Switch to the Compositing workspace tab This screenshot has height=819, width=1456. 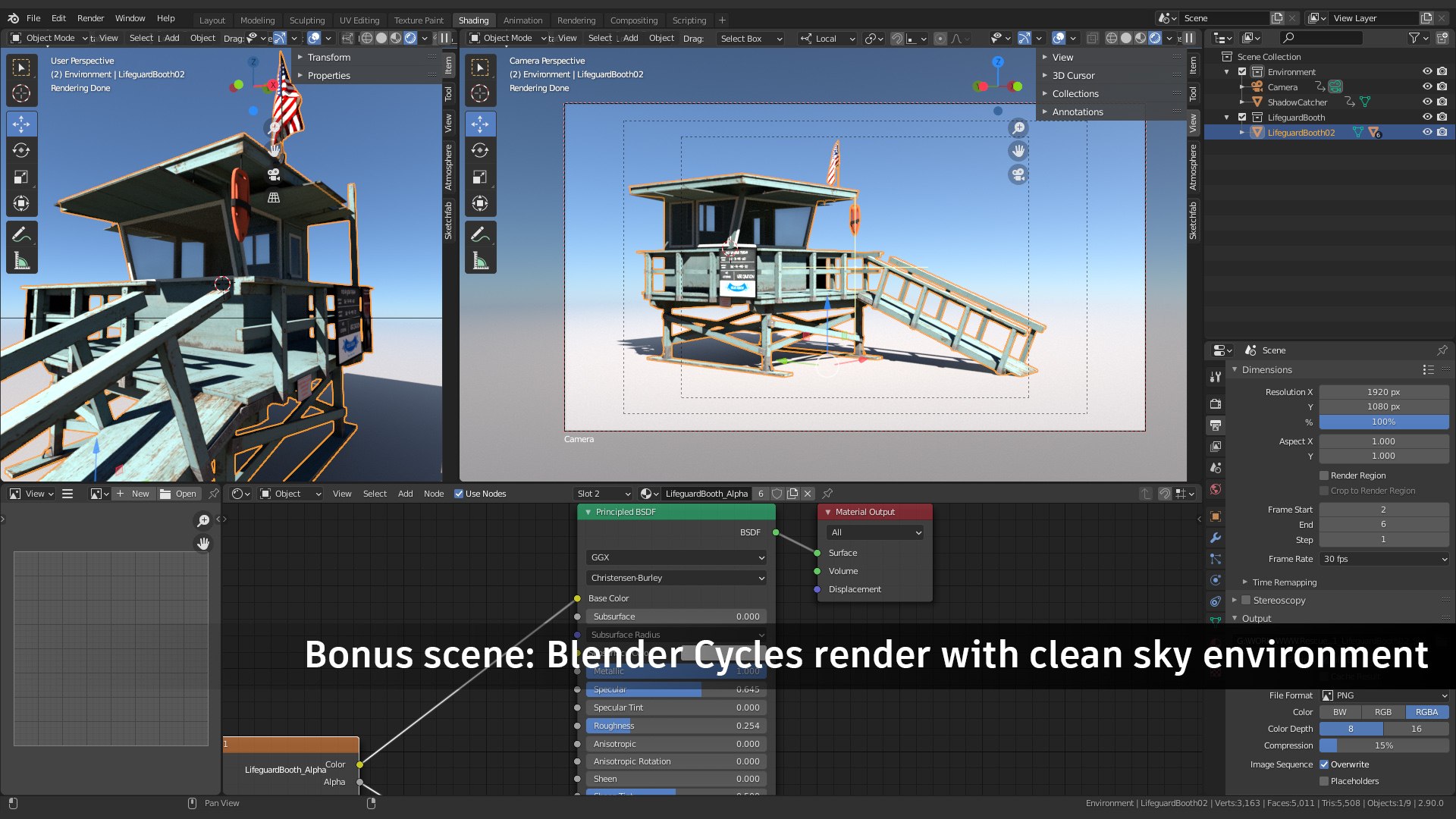633,20
